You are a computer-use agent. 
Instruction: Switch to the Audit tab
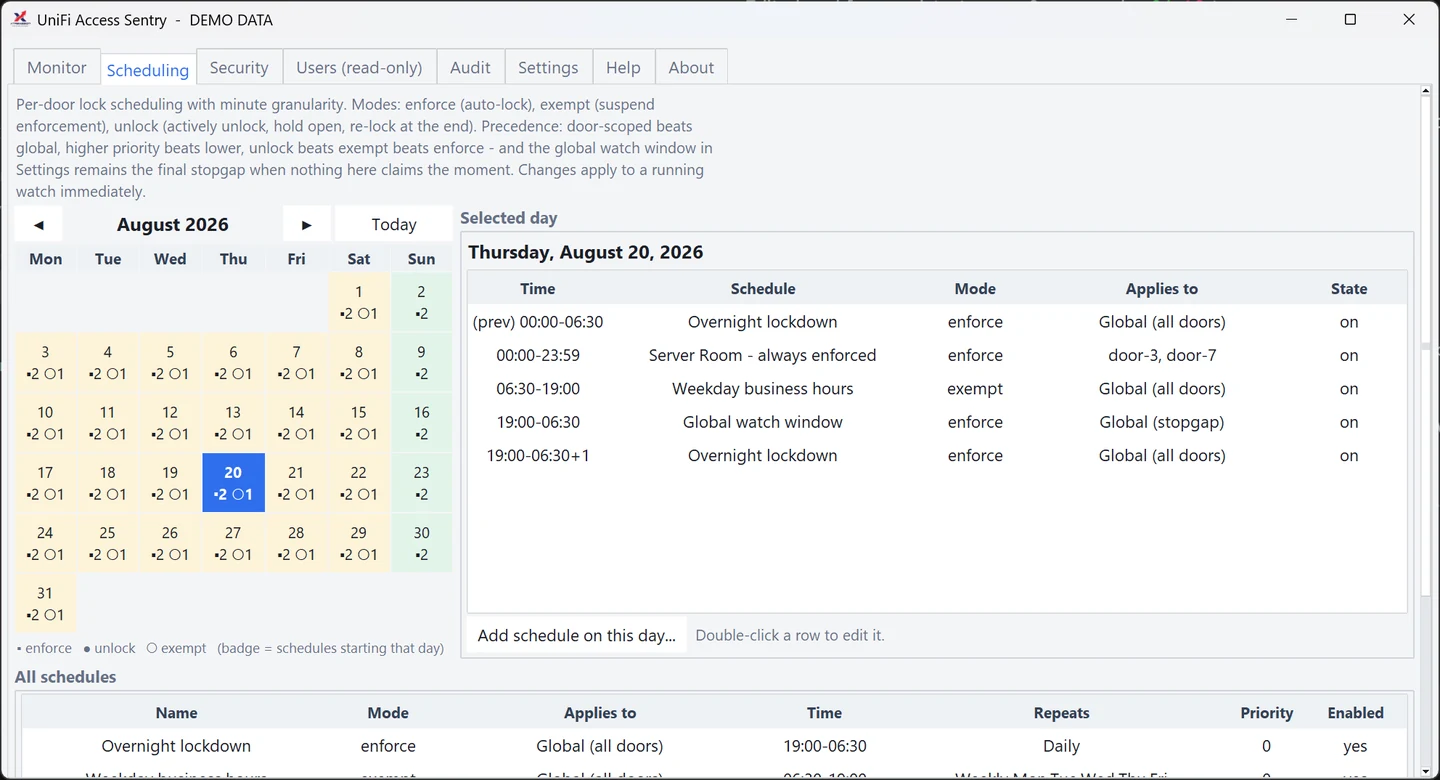470,67
